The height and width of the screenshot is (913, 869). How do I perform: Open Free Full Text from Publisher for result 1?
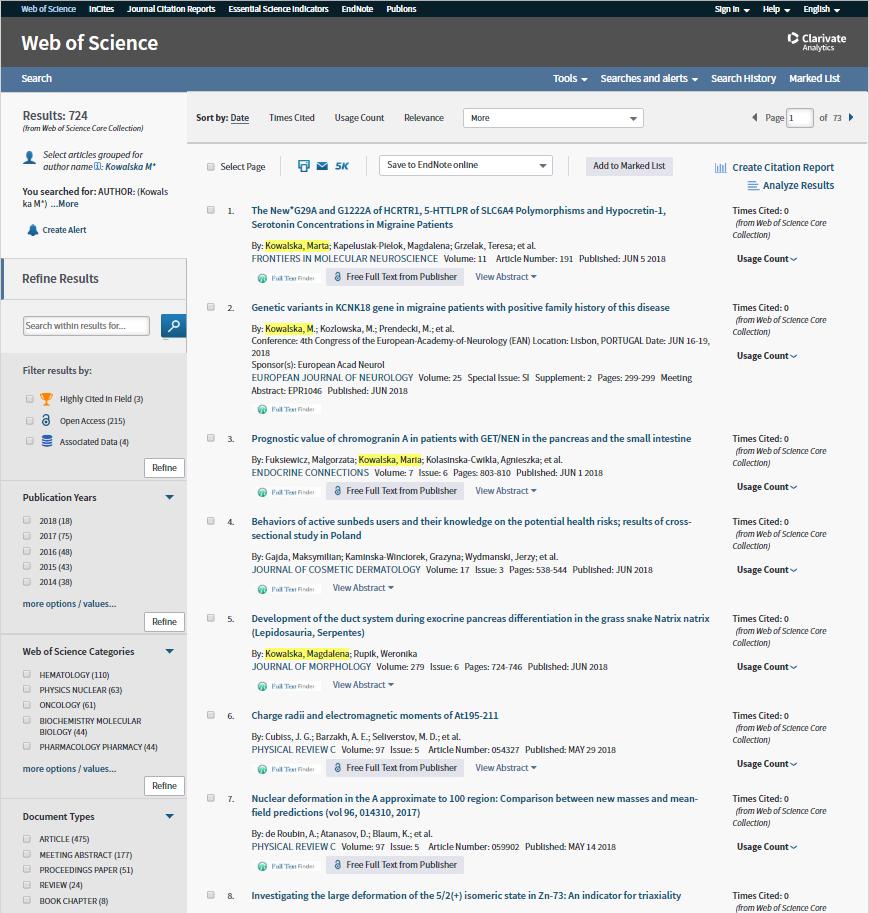click(x=395, y=277)
